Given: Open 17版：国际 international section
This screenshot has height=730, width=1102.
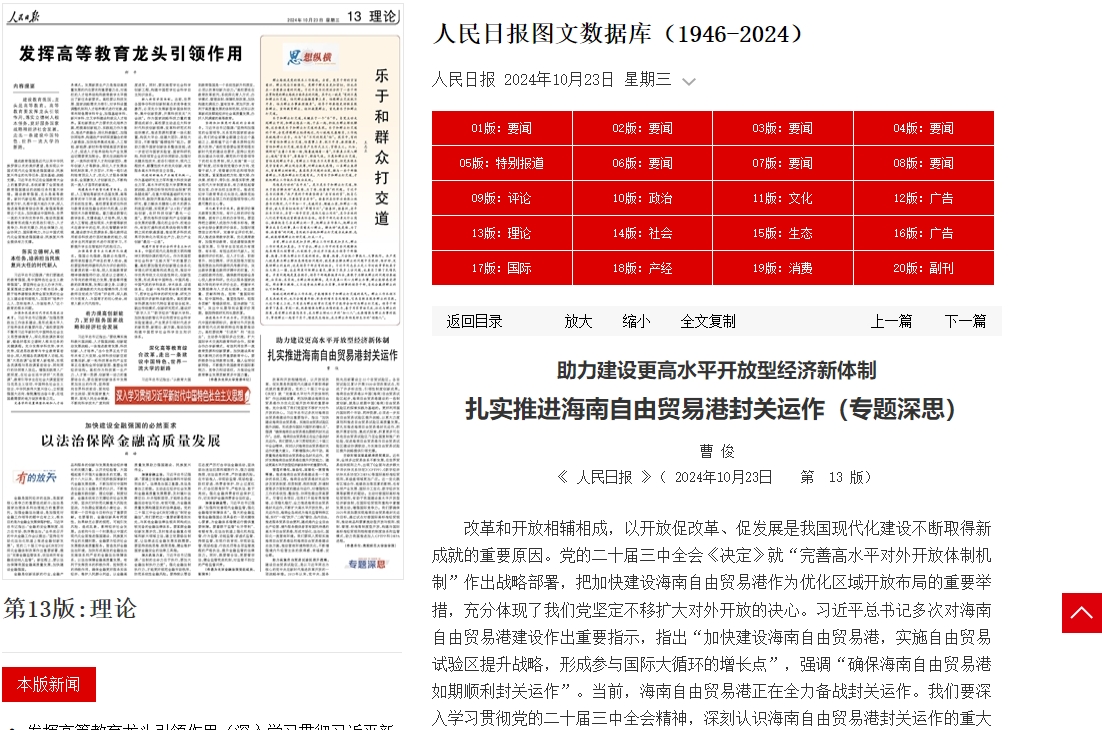Looking at the screenshot, I should point(502,268).
